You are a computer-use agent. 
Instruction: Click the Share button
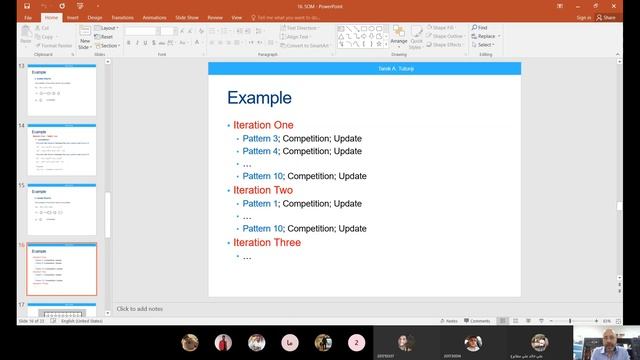coord(606,18)
